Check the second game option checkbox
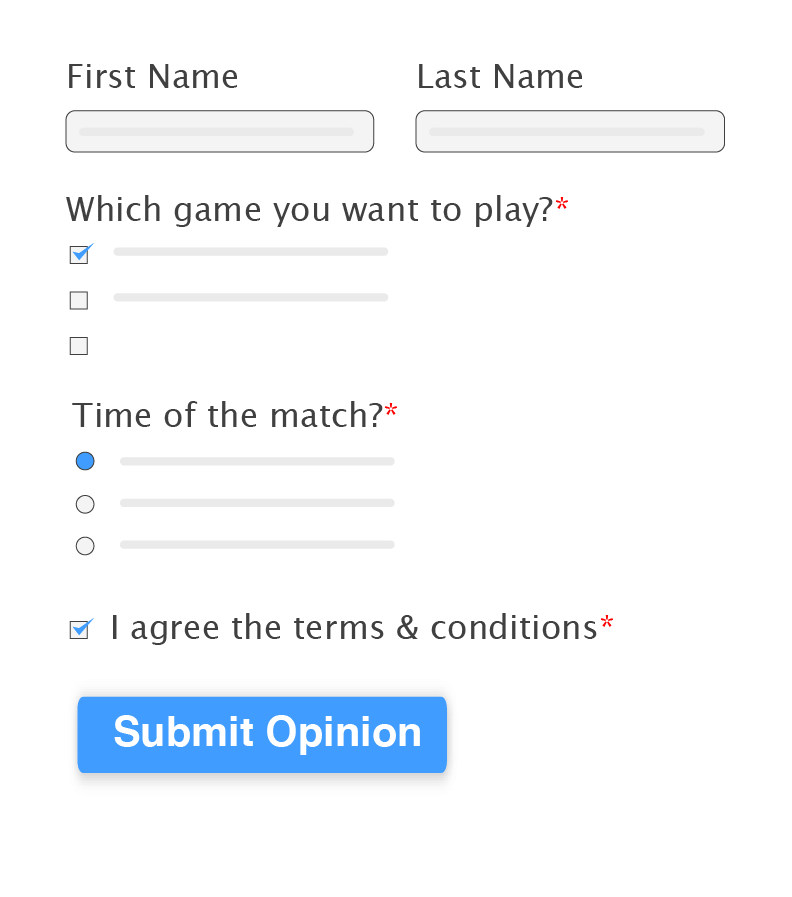The height and width of the screenshot is (897, 792). tap(79, 300)
